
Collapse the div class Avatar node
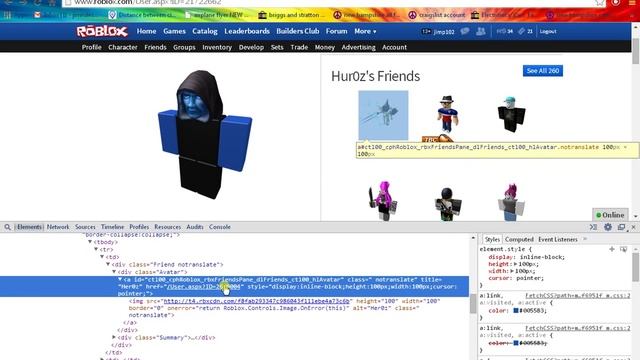point(114,272)
